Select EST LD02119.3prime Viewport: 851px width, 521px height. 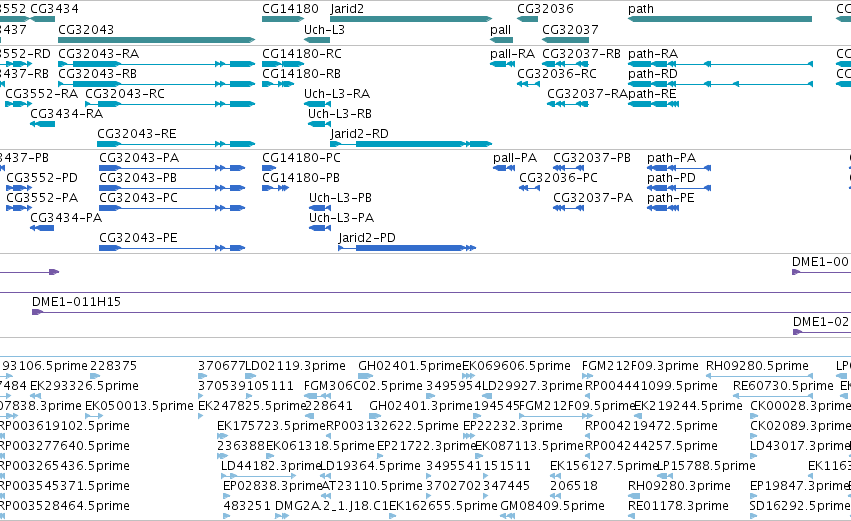295,366
